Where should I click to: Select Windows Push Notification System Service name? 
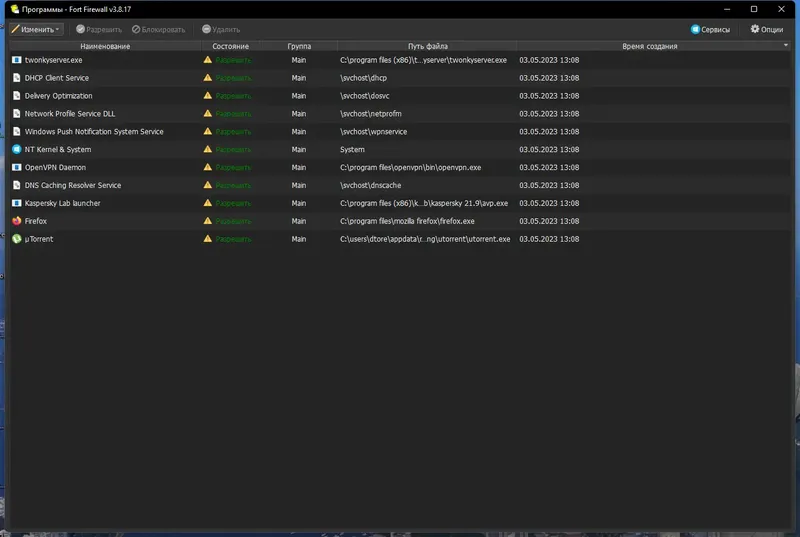(94, 132)
